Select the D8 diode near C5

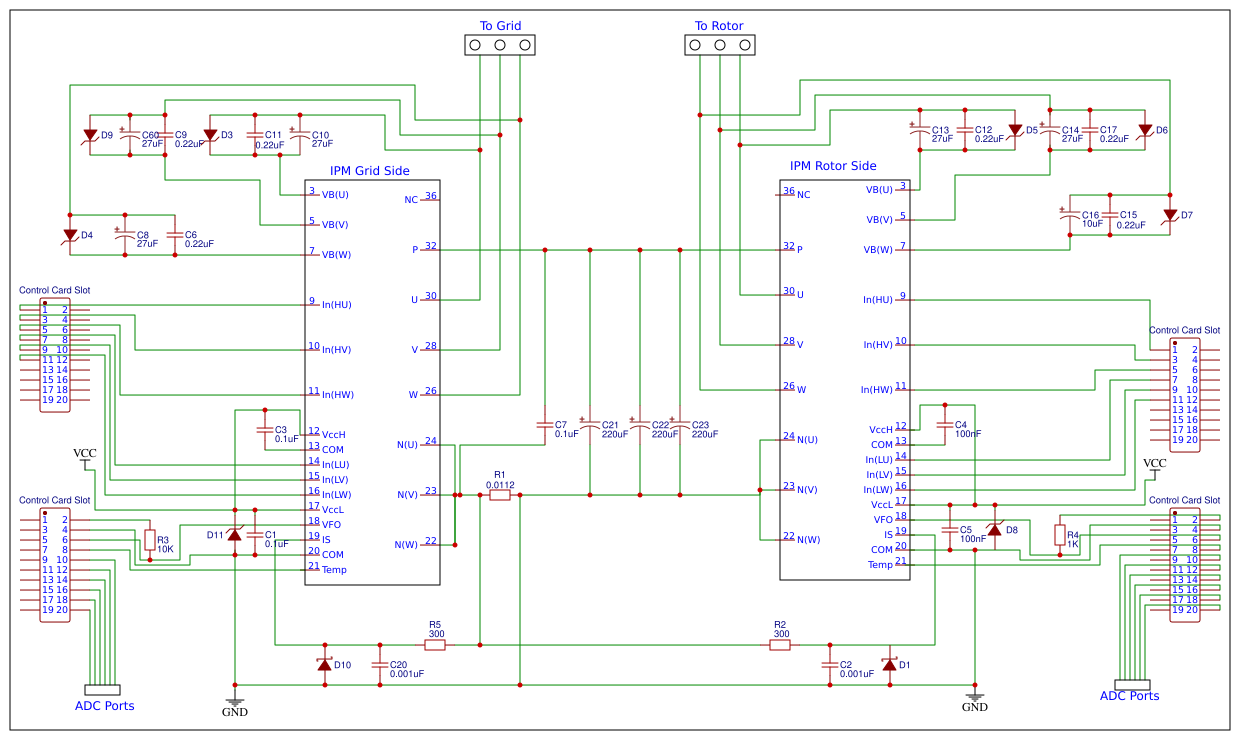[x=997, y=530]
